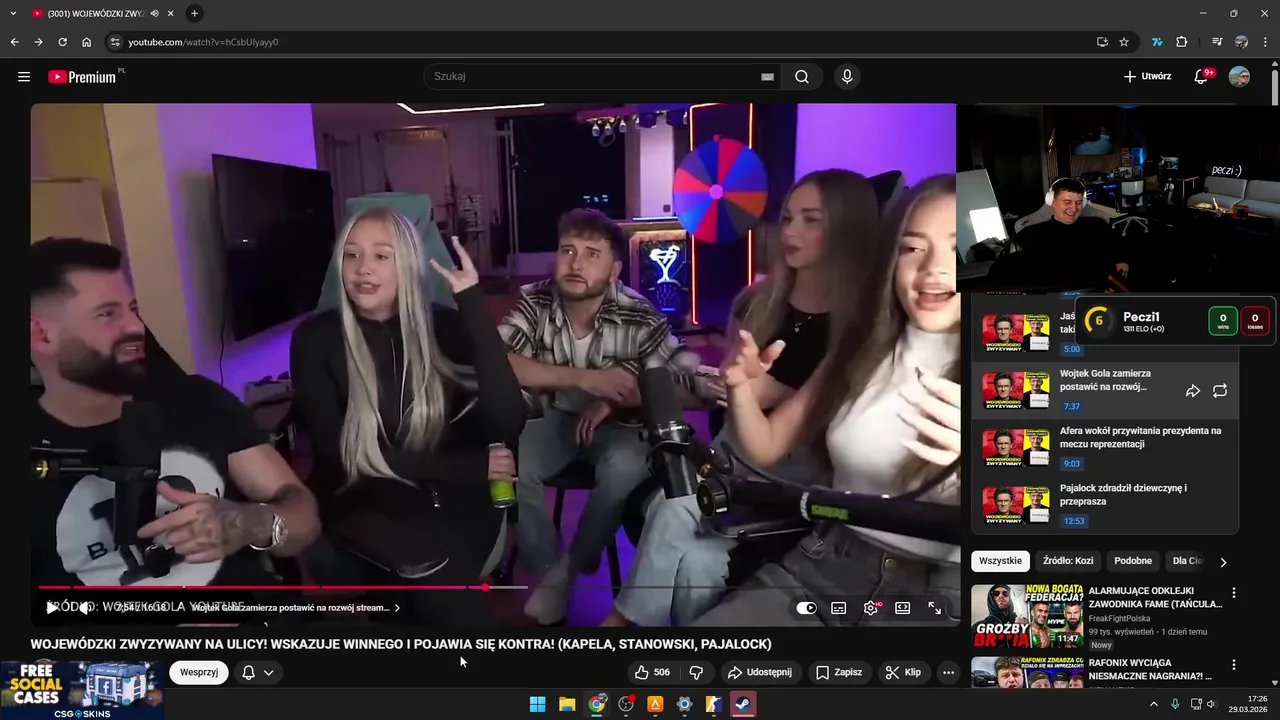This screenshot has height=720, width=1280.
Task: Open Steam from taskbar
Action: tap(743, 704)
